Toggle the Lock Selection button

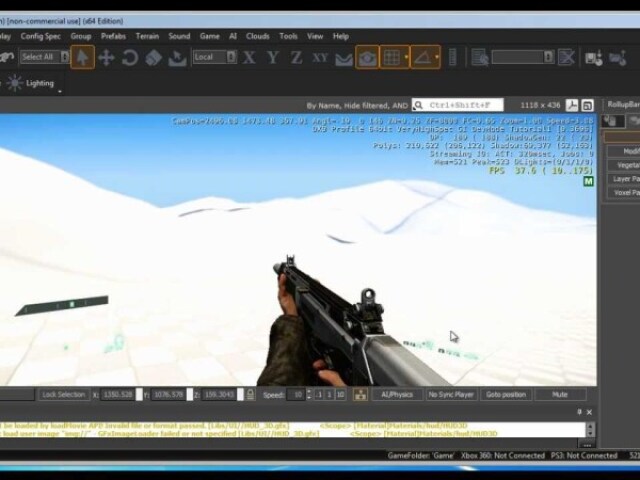[x=64, y=395]
